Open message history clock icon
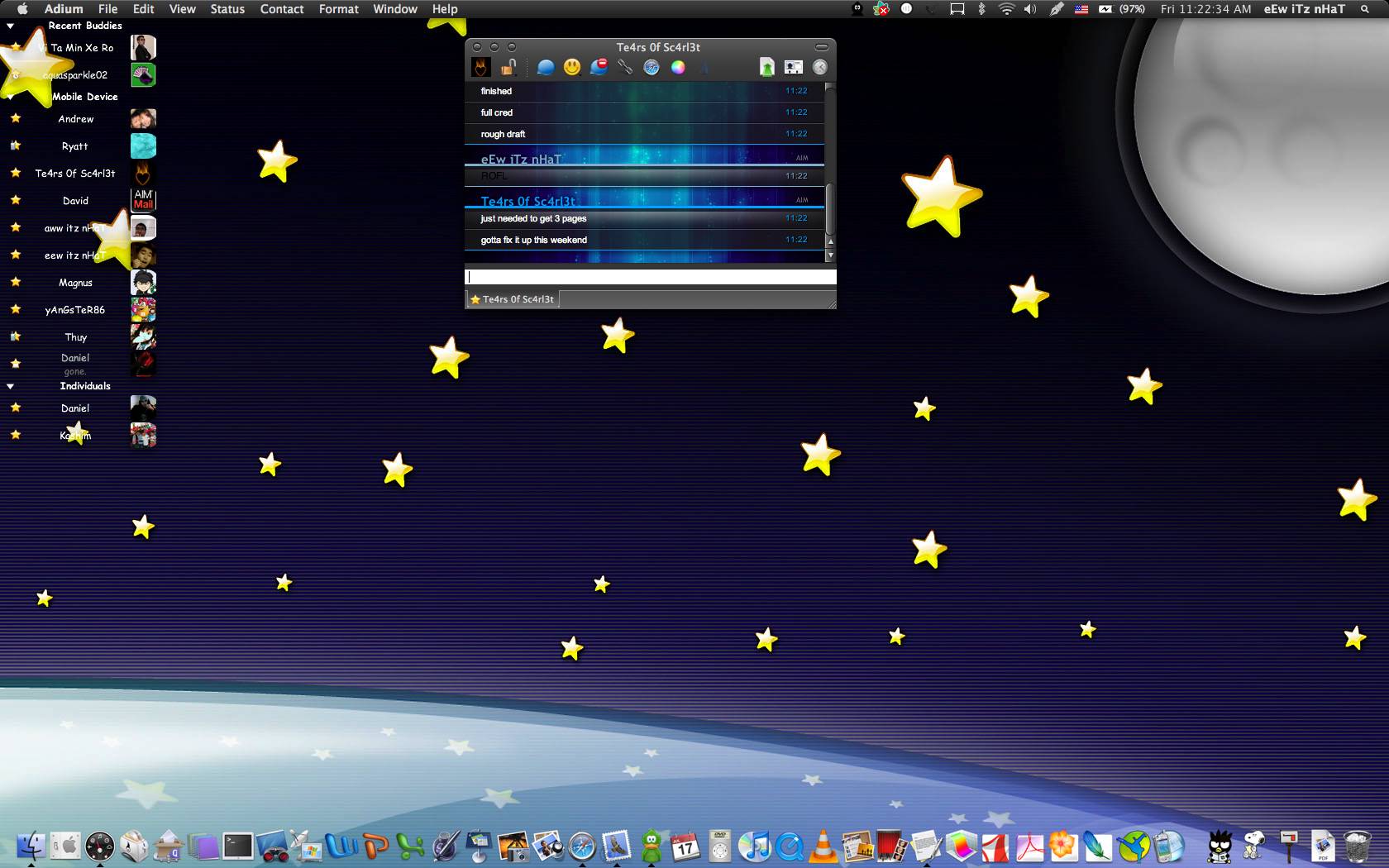1389x868 pixels. 820,68
